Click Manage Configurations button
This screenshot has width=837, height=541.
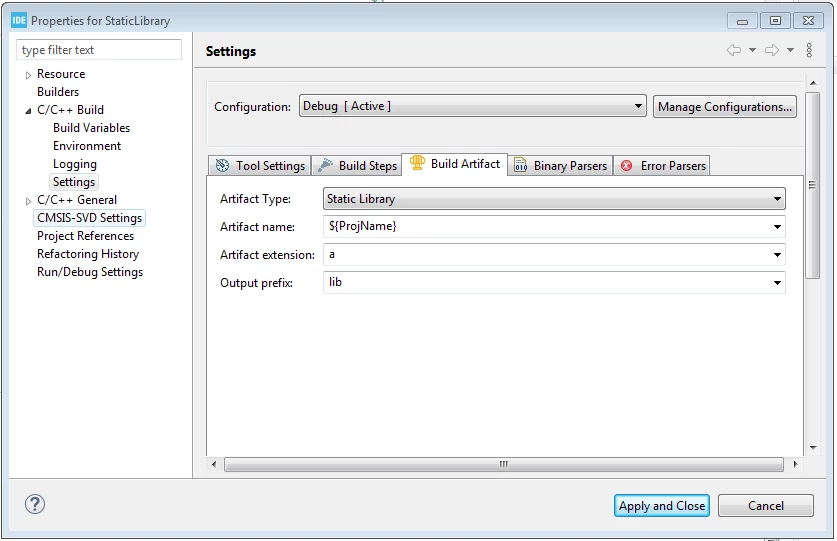point(725,106)
